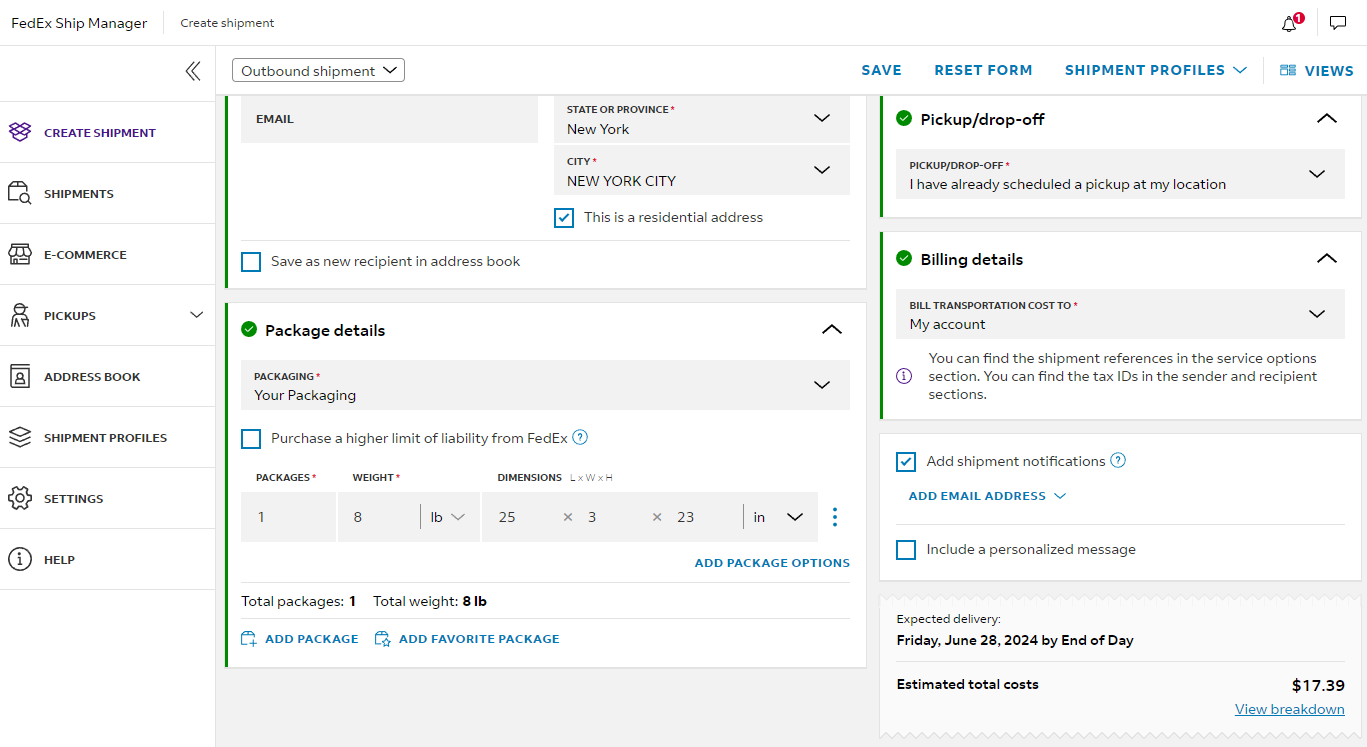Open the Packaging dropdown
Image resolution: width=1367 pixels, height=747 pixels.
pyautogui.click(x=545, y=385)
